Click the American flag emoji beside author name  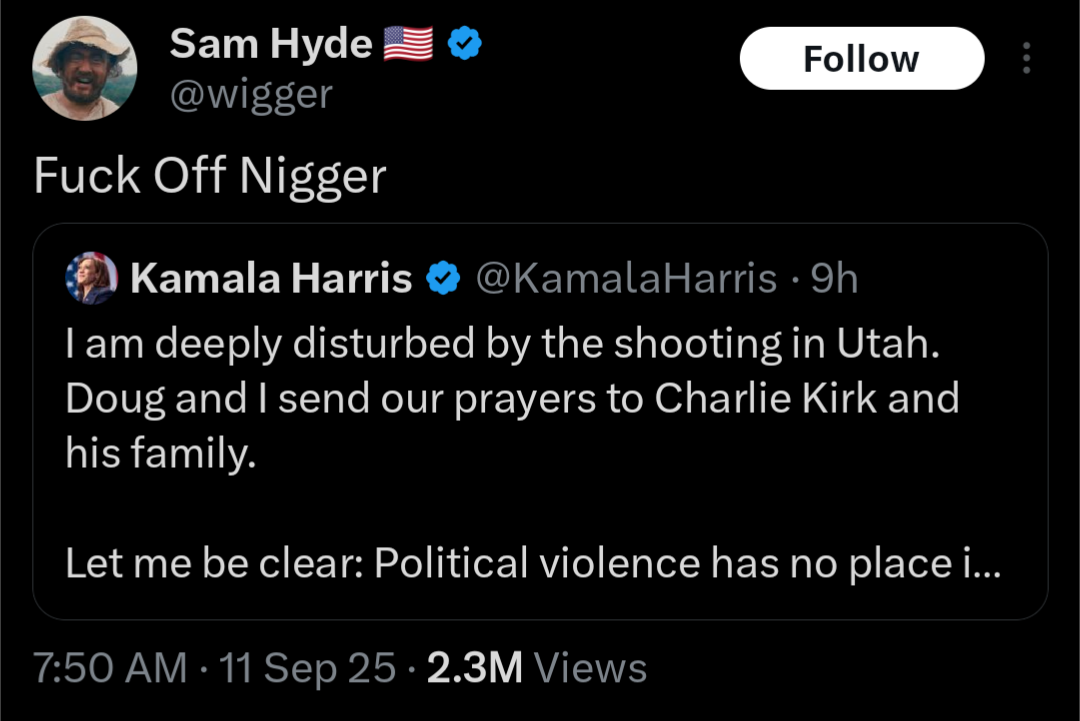click(408, 43)
